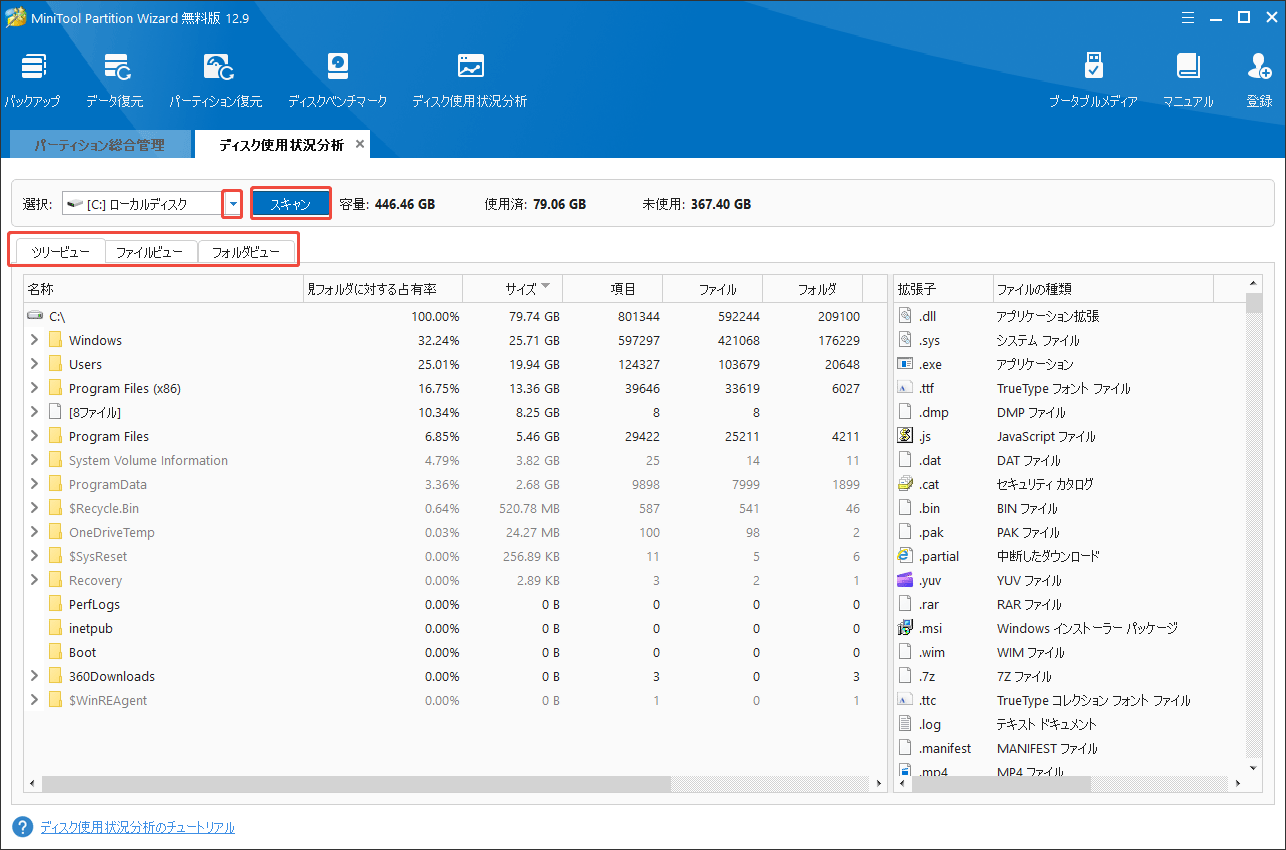1286x850 pixels.
Task: Click the help question mark icon
Action: tap(22, 827)
